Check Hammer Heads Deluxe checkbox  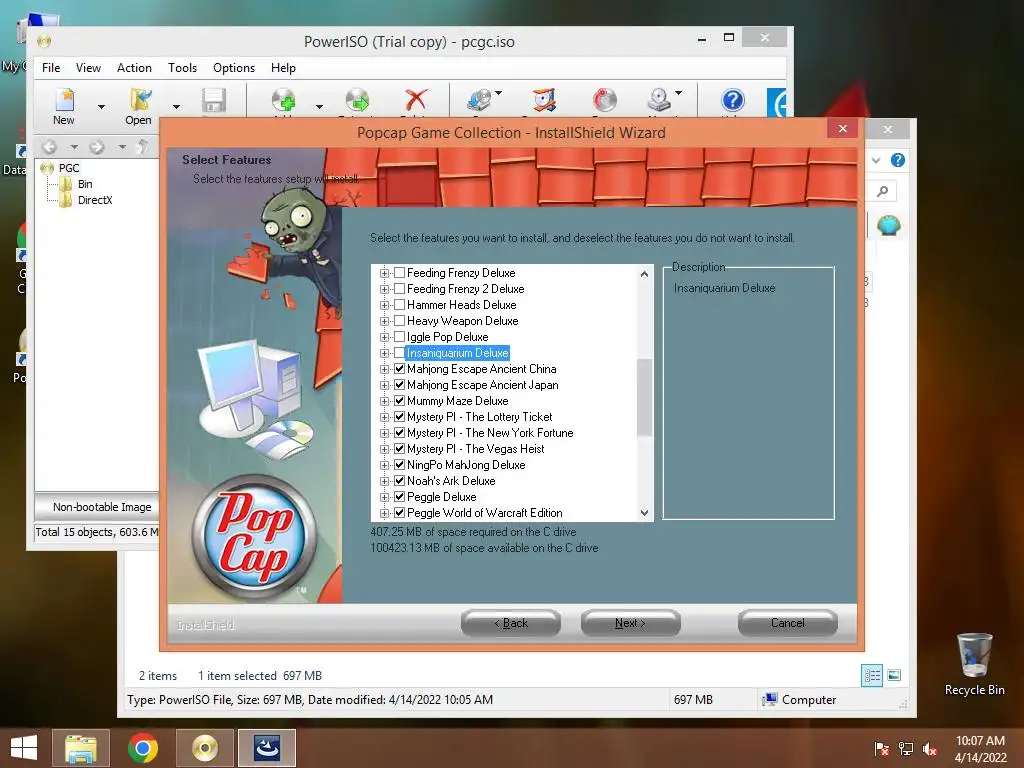(400, 304)
